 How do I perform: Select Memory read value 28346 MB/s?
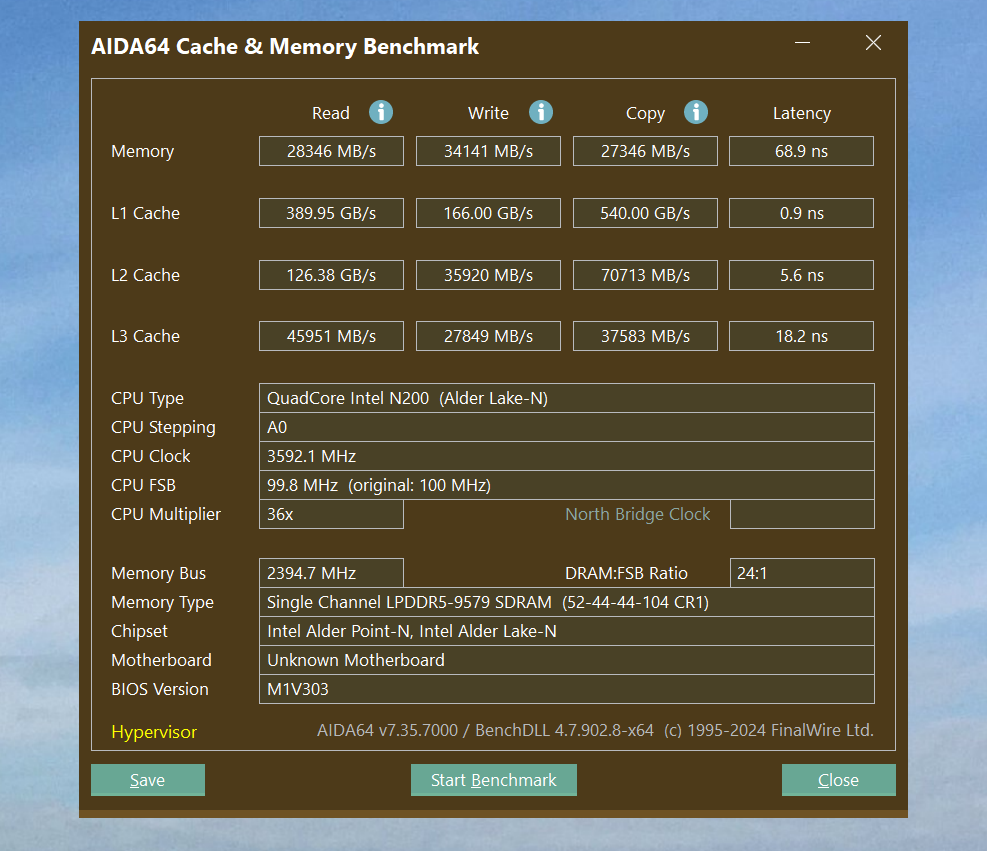(x=331, y=151)
